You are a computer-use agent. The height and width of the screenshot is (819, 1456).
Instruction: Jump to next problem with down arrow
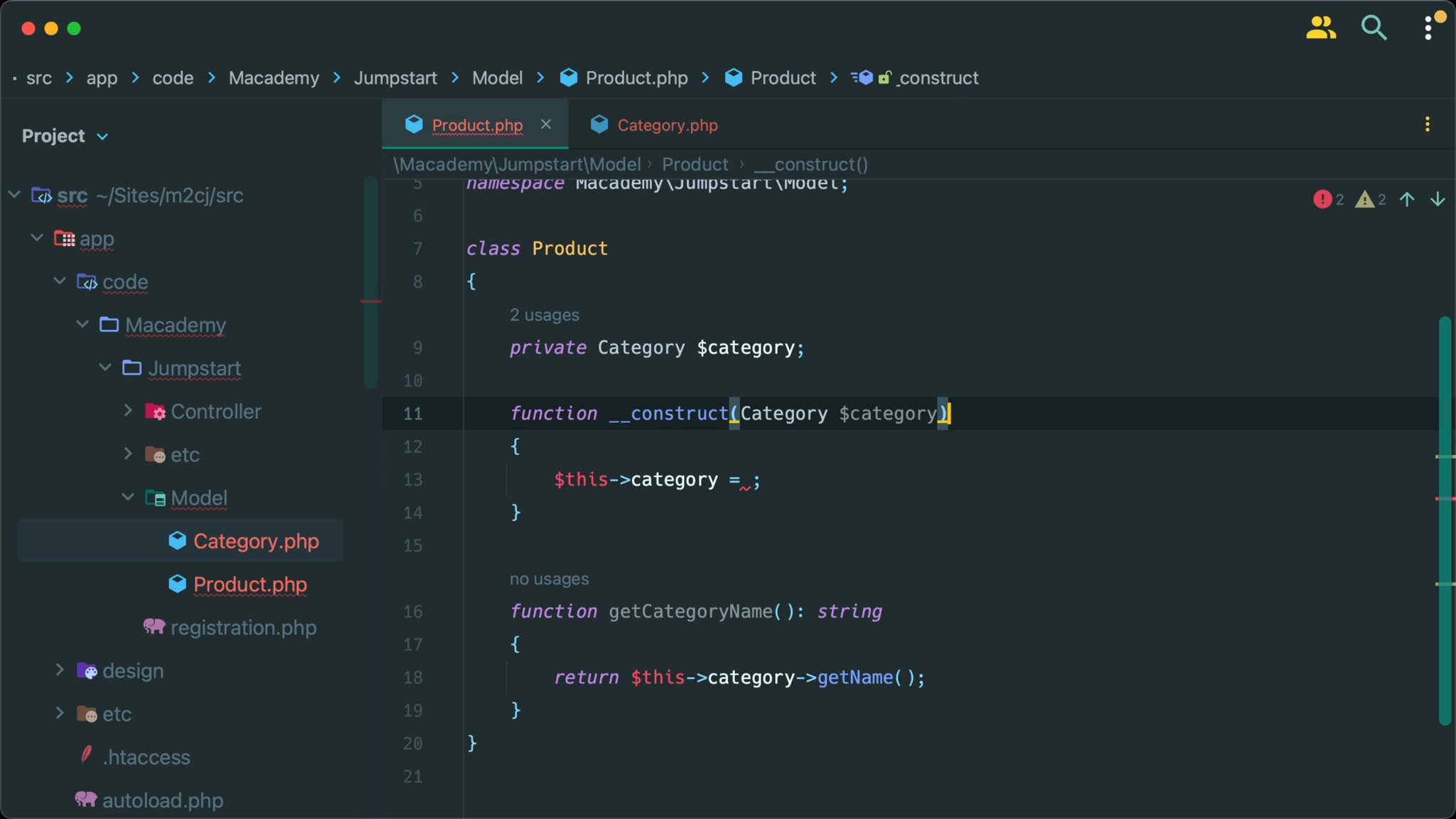(1438, 199)
